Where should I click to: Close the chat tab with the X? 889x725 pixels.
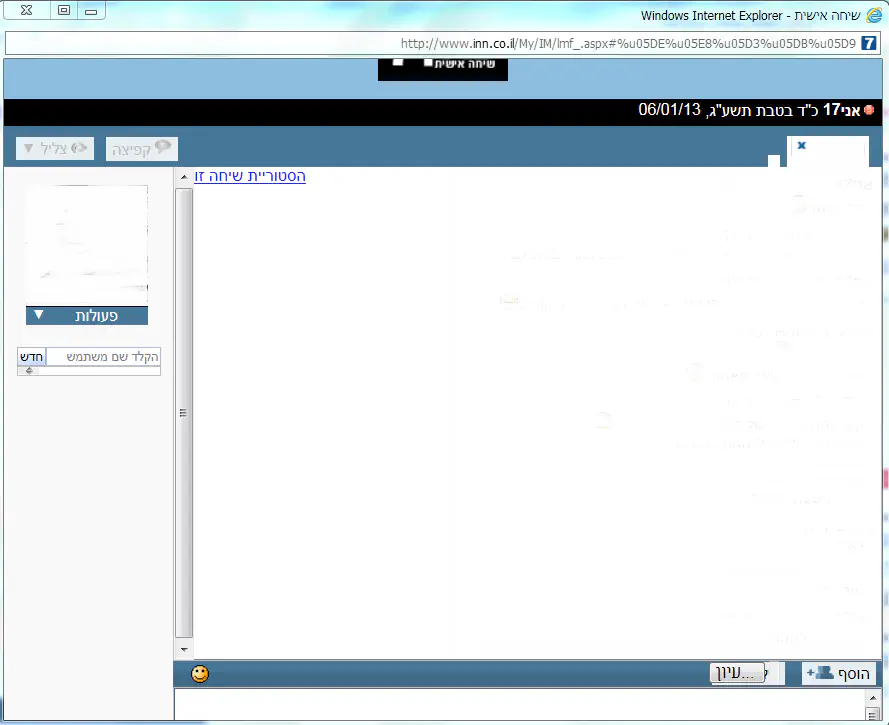point(801,146)
